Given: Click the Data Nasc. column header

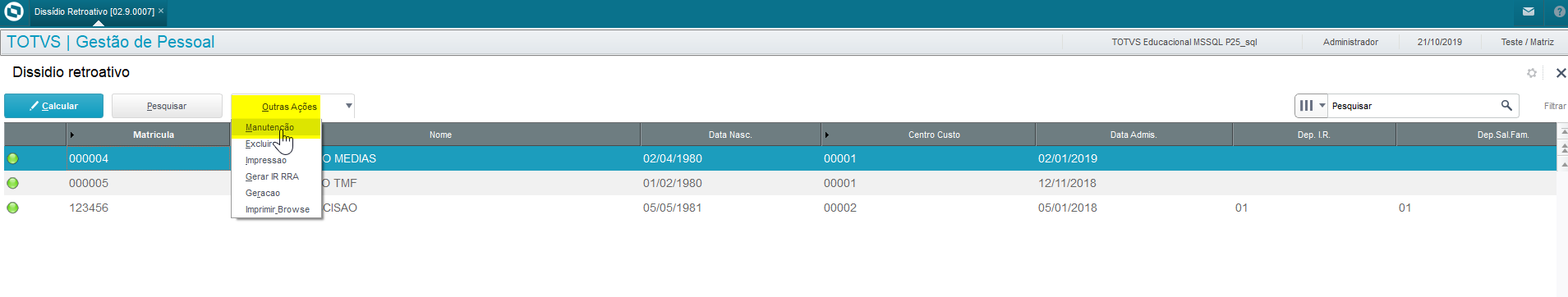Looking at the screenshot, I should pyautogui.click(x=730, y=135).
